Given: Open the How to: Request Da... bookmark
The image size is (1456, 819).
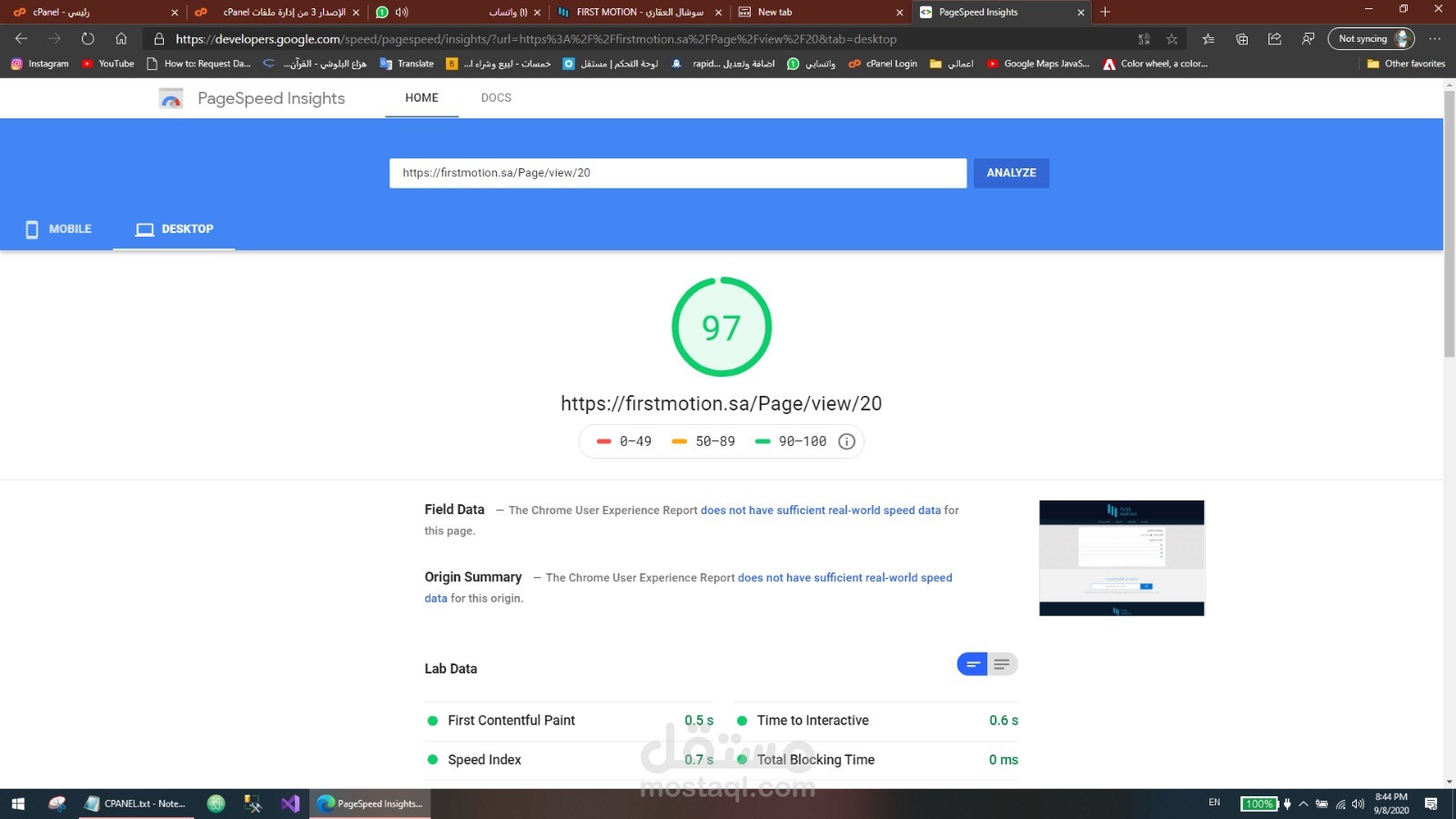Looking at the screenshot, I should (x=198, y=64).
